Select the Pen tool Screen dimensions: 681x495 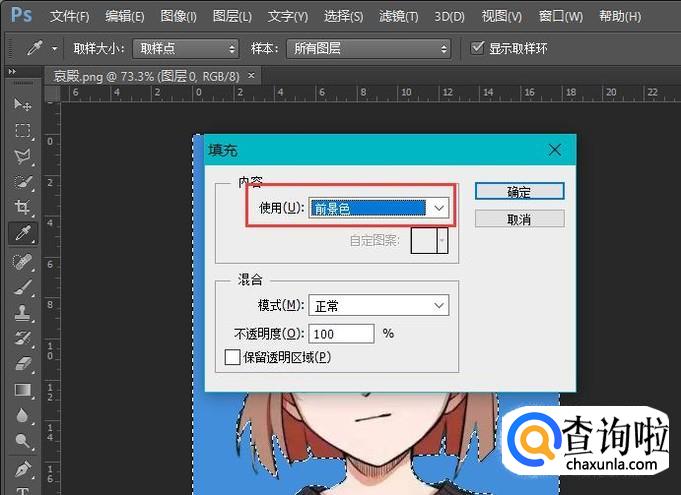coord(22,469)
